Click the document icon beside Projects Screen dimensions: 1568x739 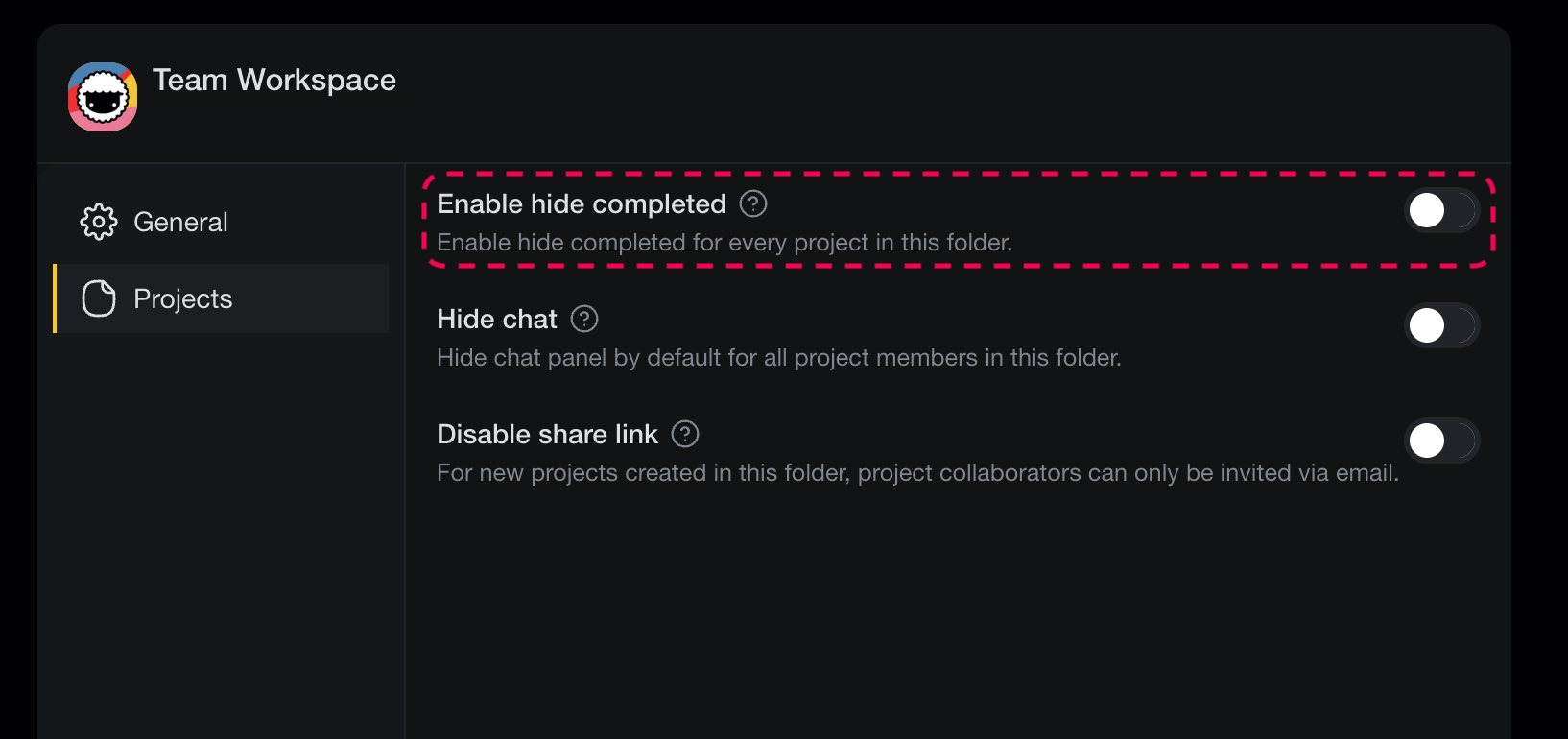[98, 298]
